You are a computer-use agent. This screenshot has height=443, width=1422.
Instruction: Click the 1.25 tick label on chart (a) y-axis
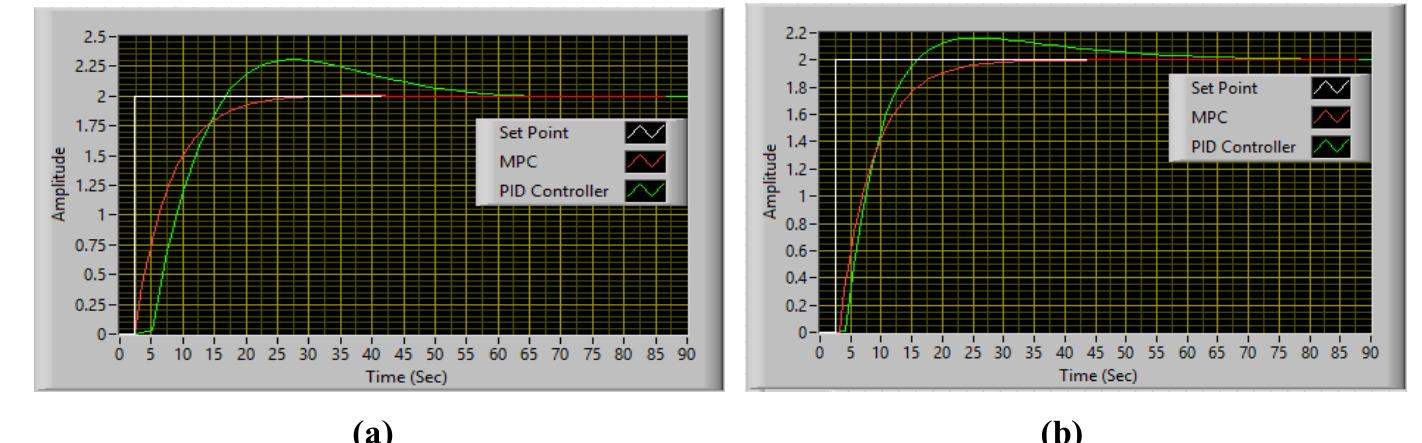(x=89, y=185)
